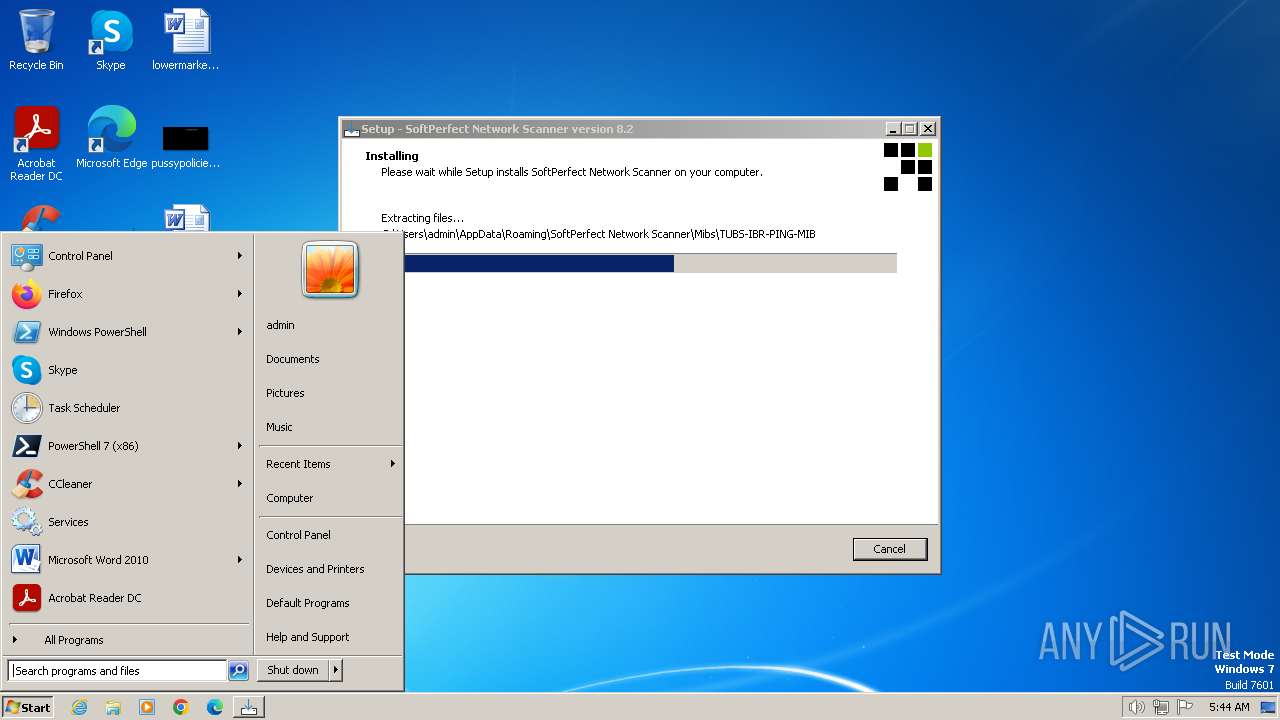The image size is (1280, 720).
Task: Expand the Windows PowerShell submenu arrow
Action: pos(240,332)
